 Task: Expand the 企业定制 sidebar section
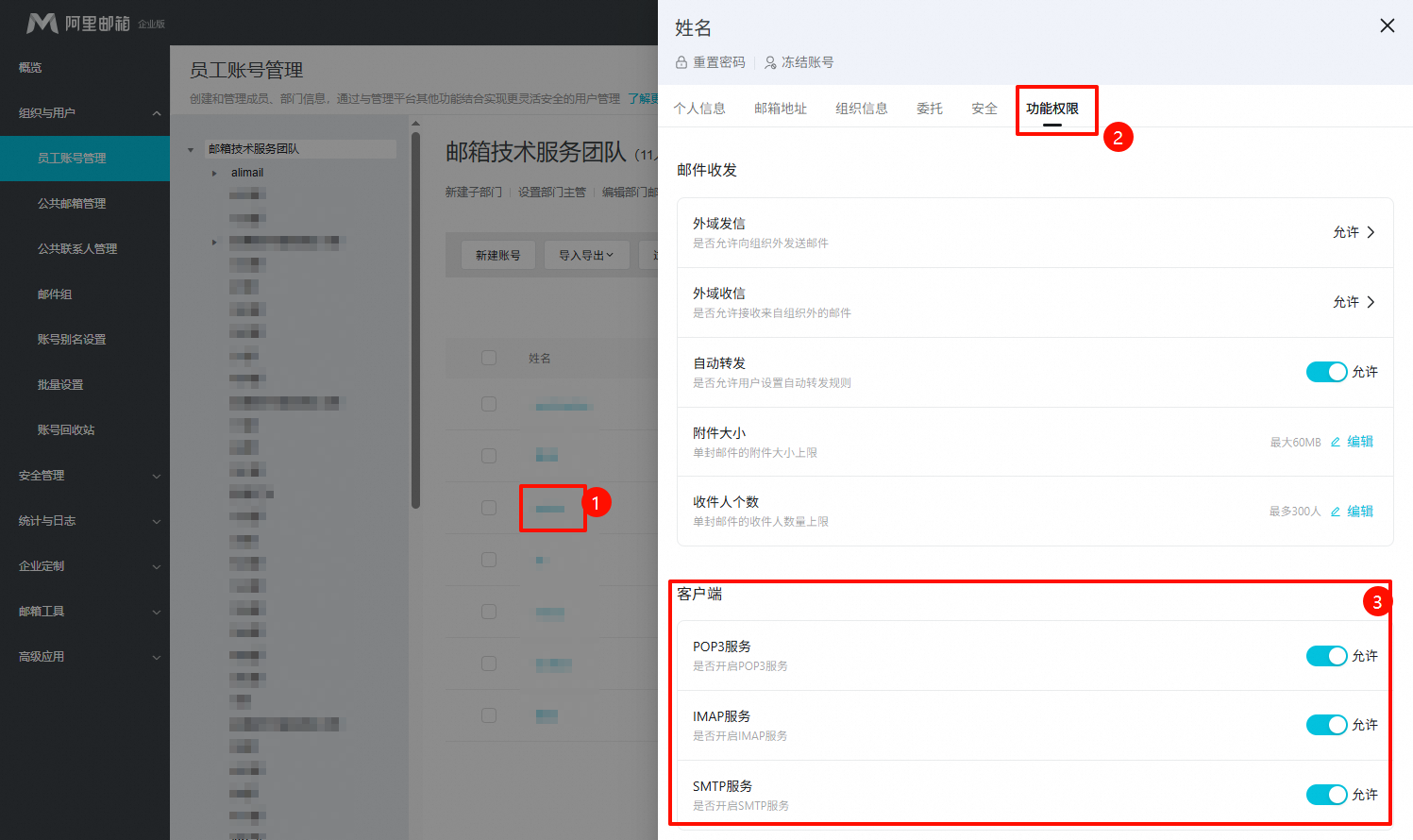pyautogui.click(x=157, y=566)
